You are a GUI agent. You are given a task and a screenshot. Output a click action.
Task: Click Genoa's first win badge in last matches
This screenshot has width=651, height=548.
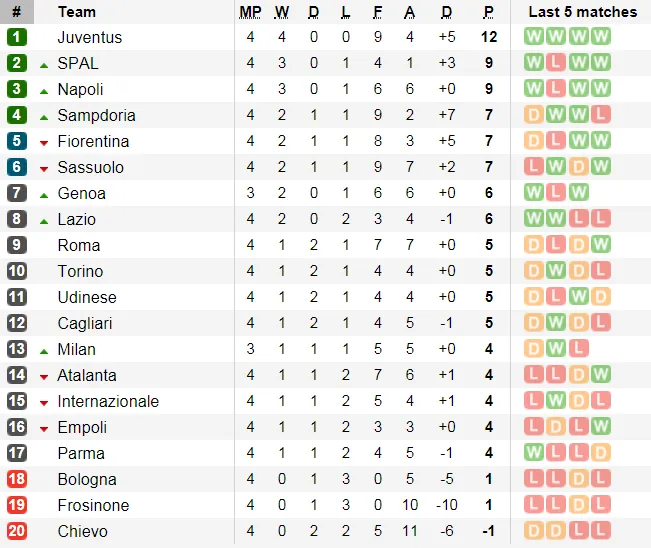tap(534, 193)
